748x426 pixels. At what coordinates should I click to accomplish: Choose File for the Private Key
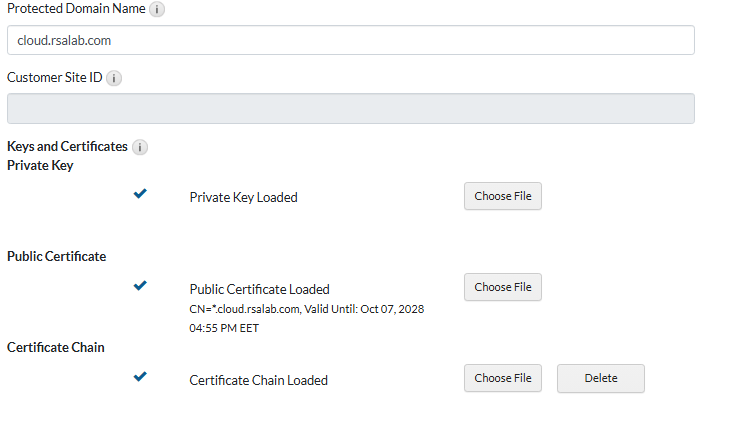[502, 196]
